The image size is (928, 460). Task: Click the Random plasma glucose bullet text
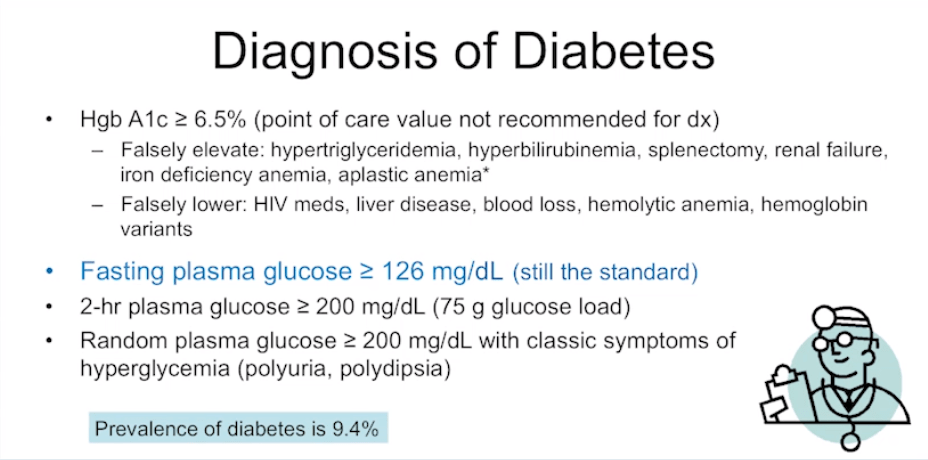(407, 341)
